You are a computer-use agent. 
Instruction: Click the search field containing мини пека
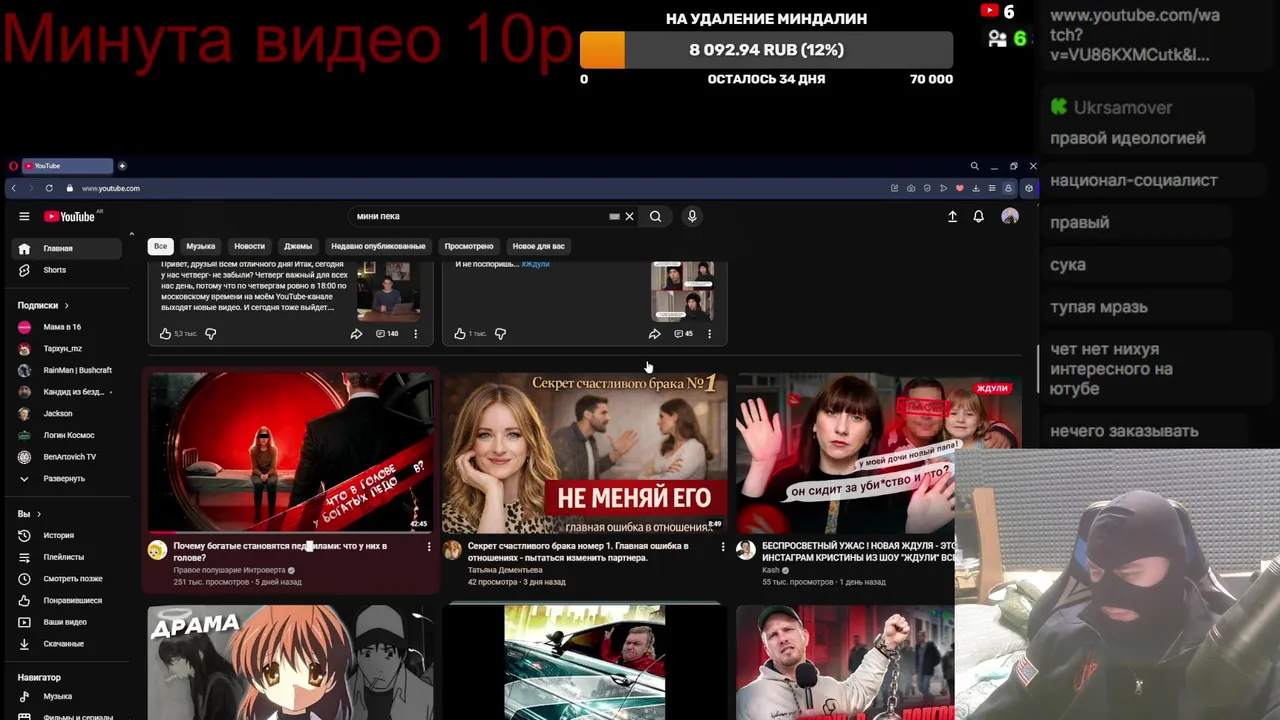[480, 216]
